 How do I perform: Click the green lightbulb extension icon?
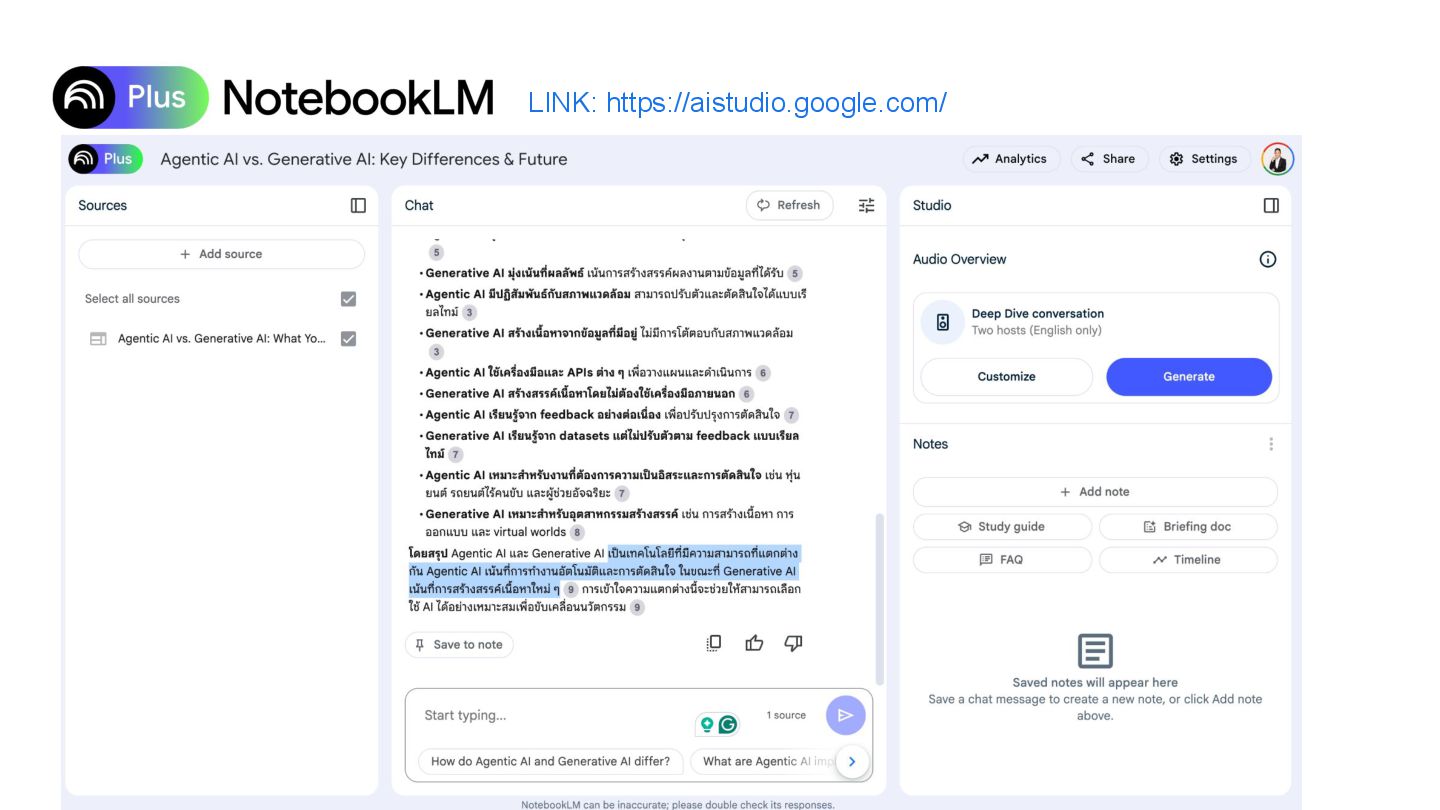coord(707,724)
